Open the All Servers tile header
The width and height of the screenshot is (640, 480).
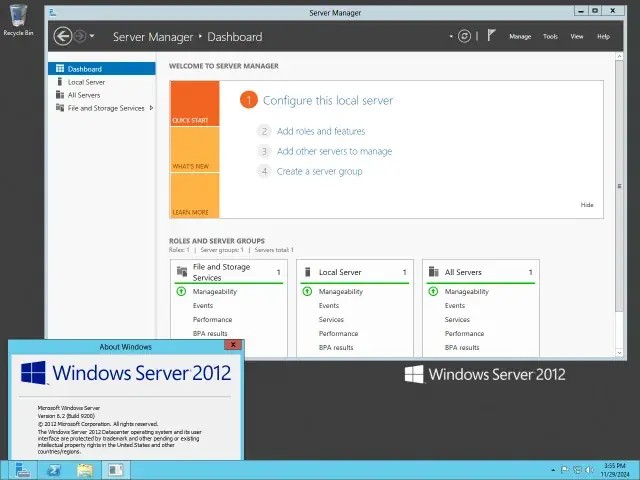coord(480,272)
